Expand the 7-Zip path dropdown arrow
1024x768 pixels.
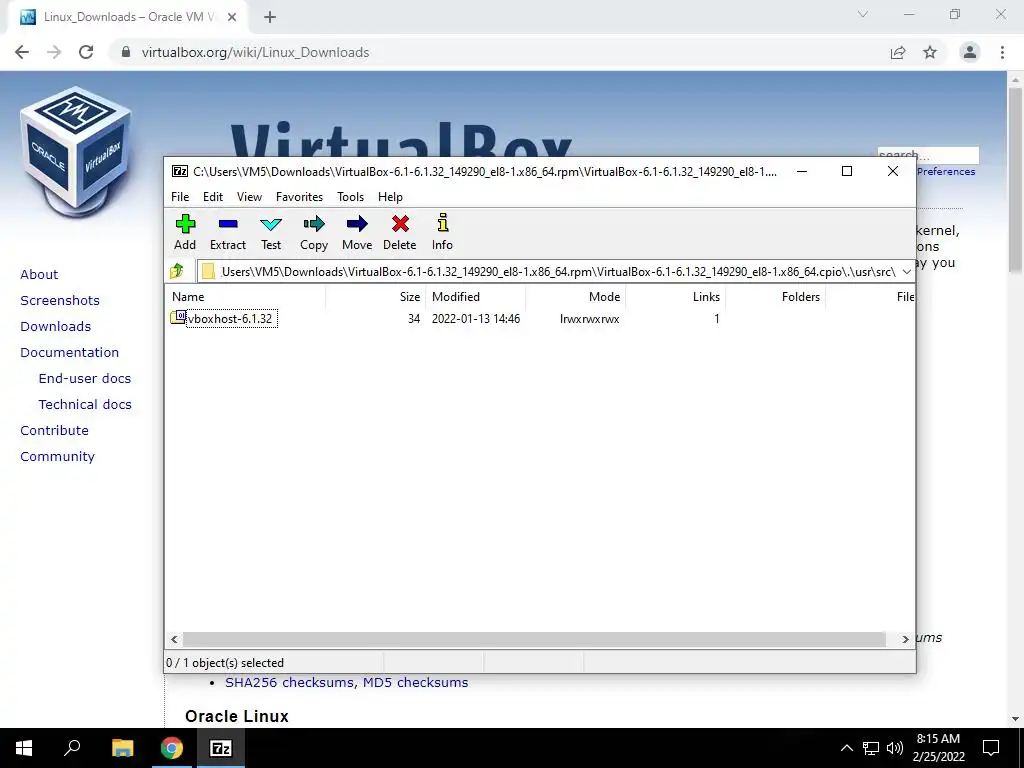[x=906, y=272]
